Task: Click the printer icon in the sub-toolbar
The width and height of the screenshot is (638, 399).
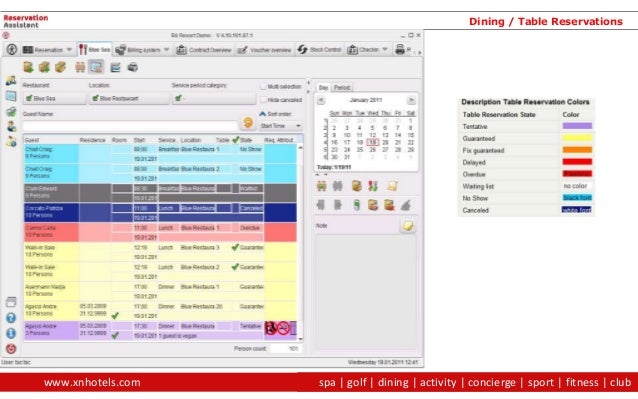Action: point(133,68)
